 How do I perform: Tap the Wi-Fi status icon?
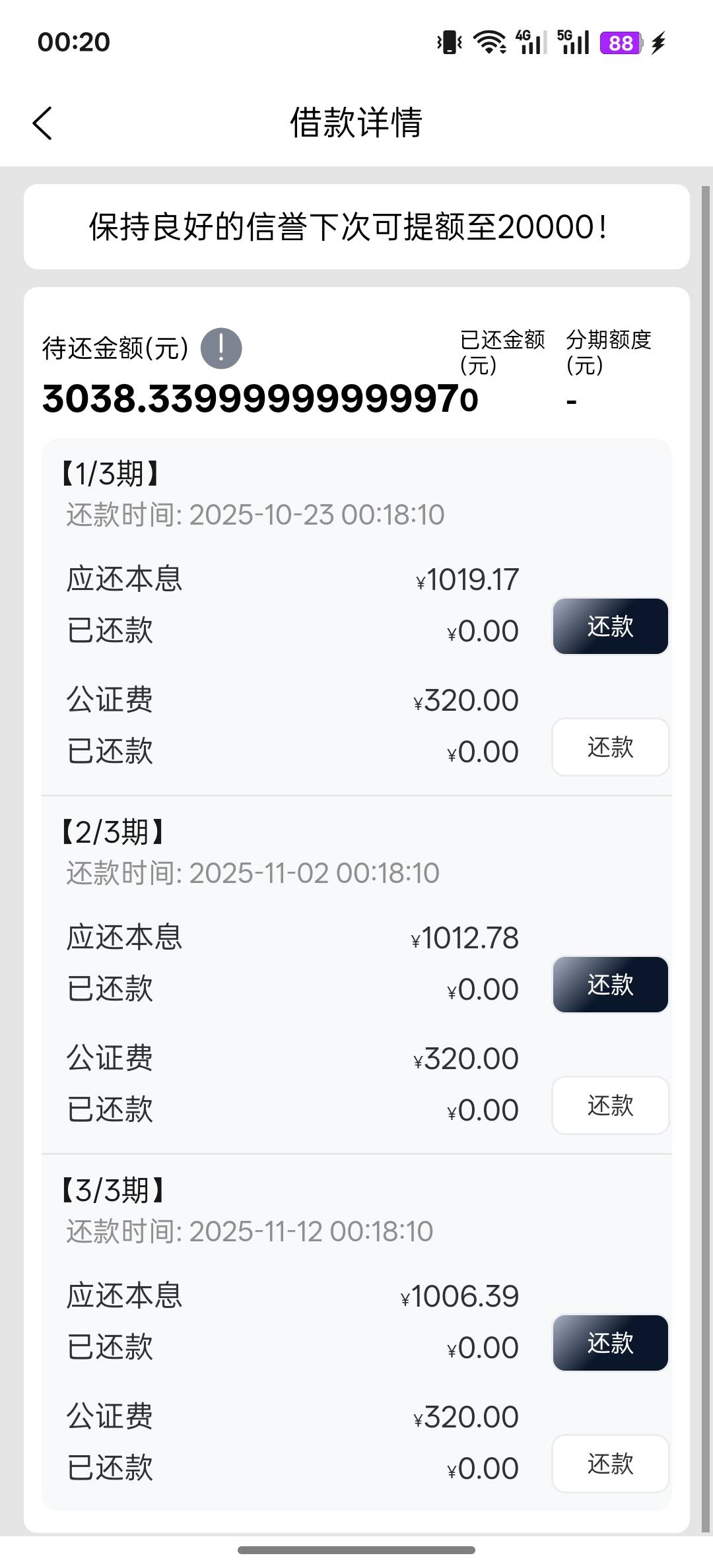click(x=489, y=43)
